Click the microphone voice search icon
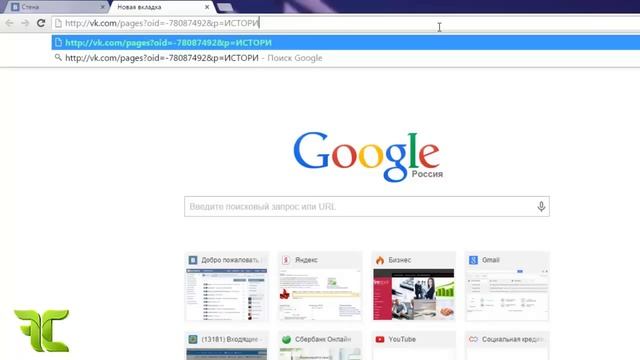Viewport: 640px width, 360px height. tap(541, 207)
